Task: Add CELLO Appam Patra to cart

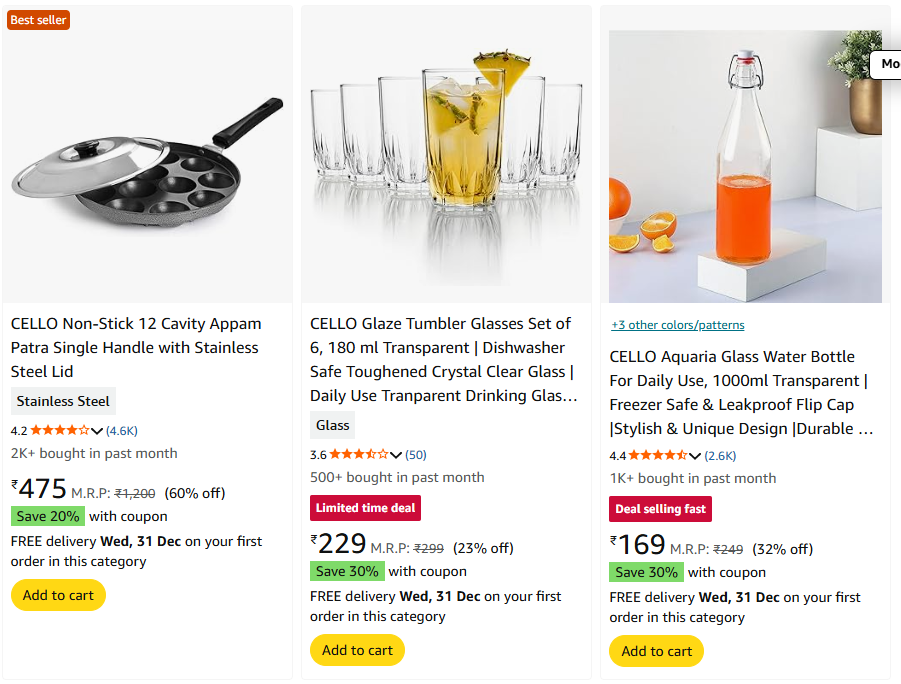Action: [x=58, y=595]
